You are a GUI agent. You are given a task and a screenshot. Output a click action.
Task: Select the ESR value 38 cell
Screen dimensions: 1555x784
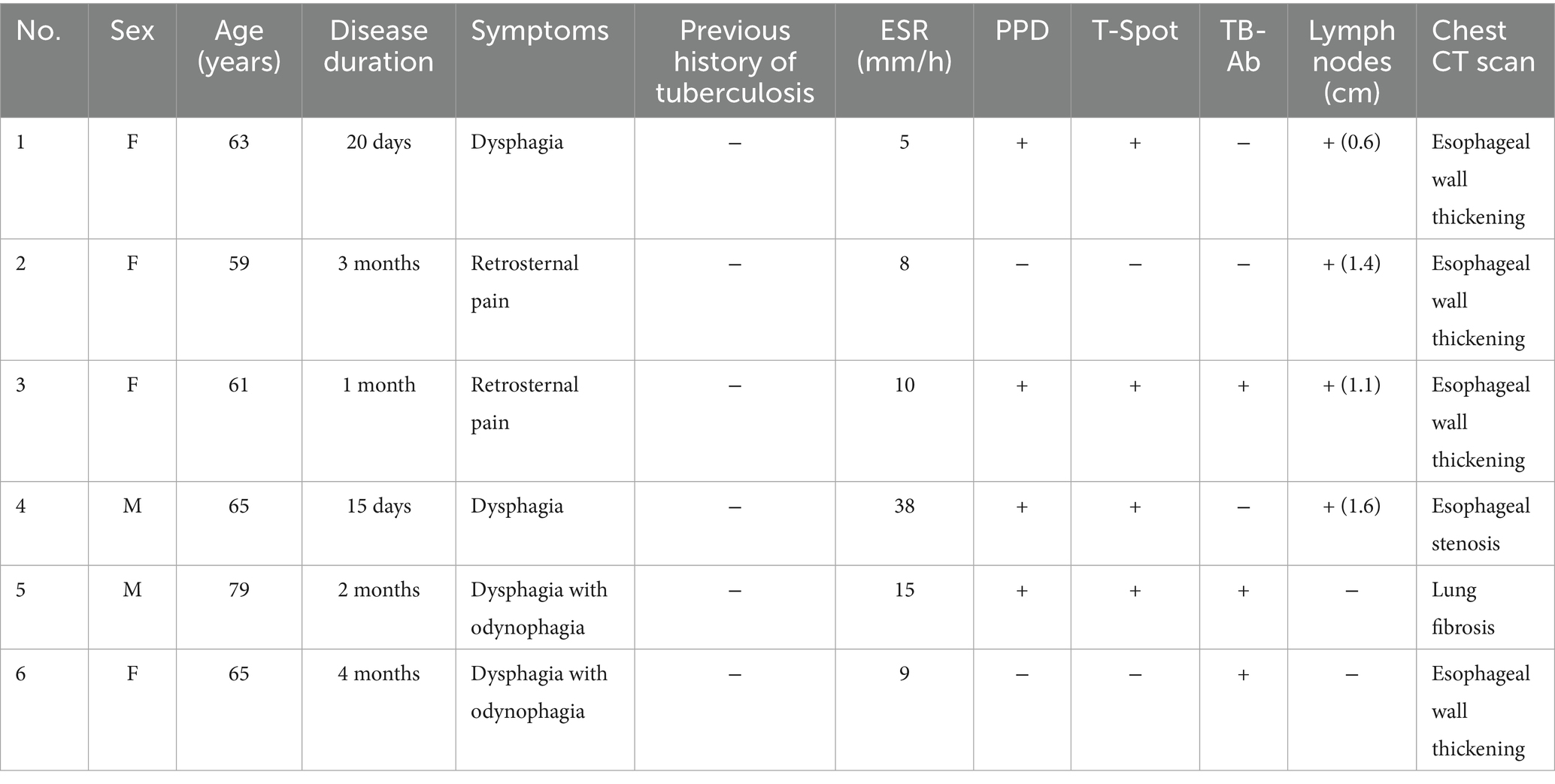coord(904,506)
